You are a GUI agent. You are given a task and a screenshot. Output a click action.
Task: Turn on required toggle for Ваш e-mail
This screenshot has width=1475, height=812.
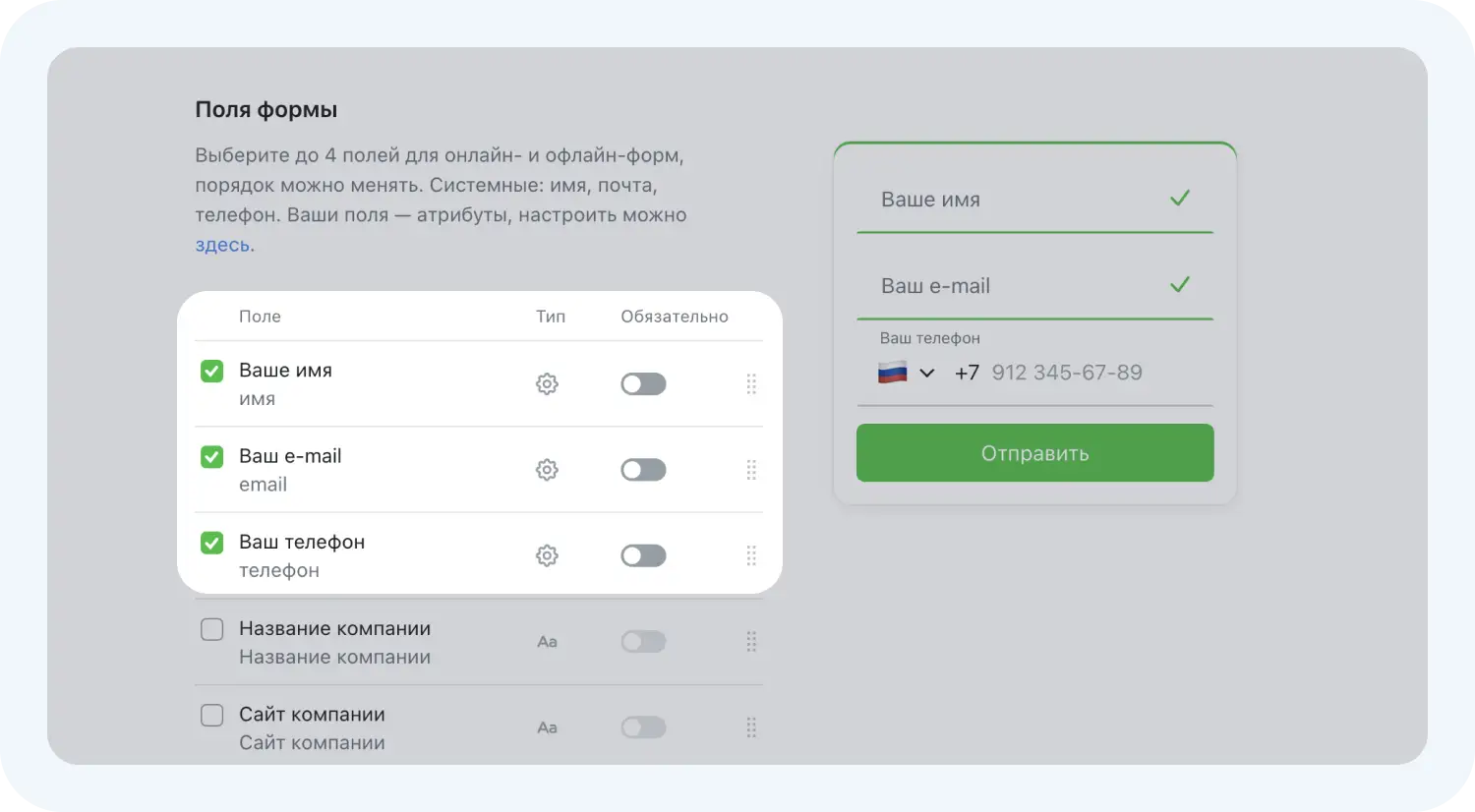[x=643, y=470]
